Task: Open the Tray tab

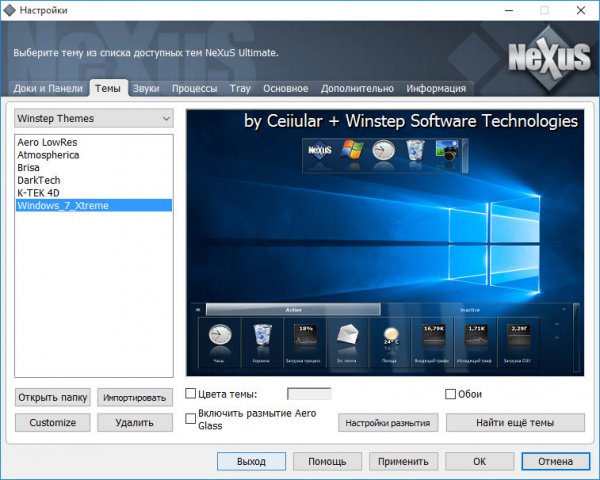Action: tap(240, 88)
